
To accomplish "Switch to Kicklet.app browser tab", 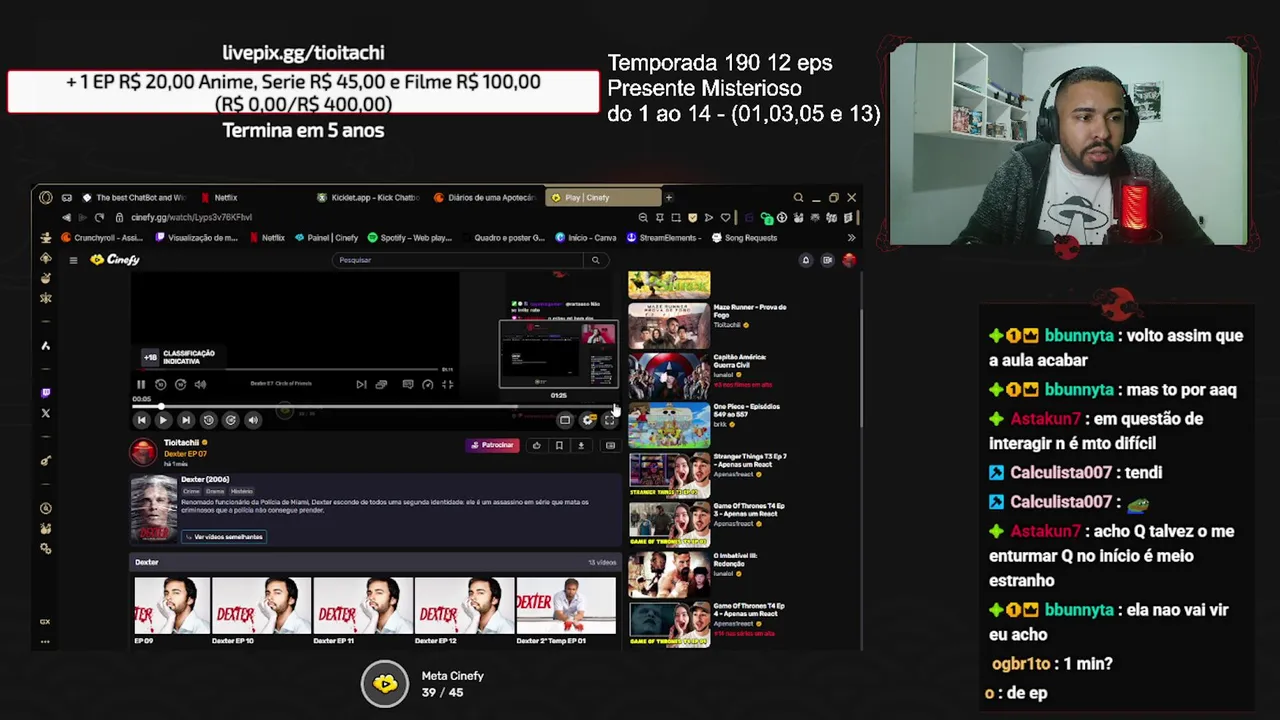I will tap(368, 198).
